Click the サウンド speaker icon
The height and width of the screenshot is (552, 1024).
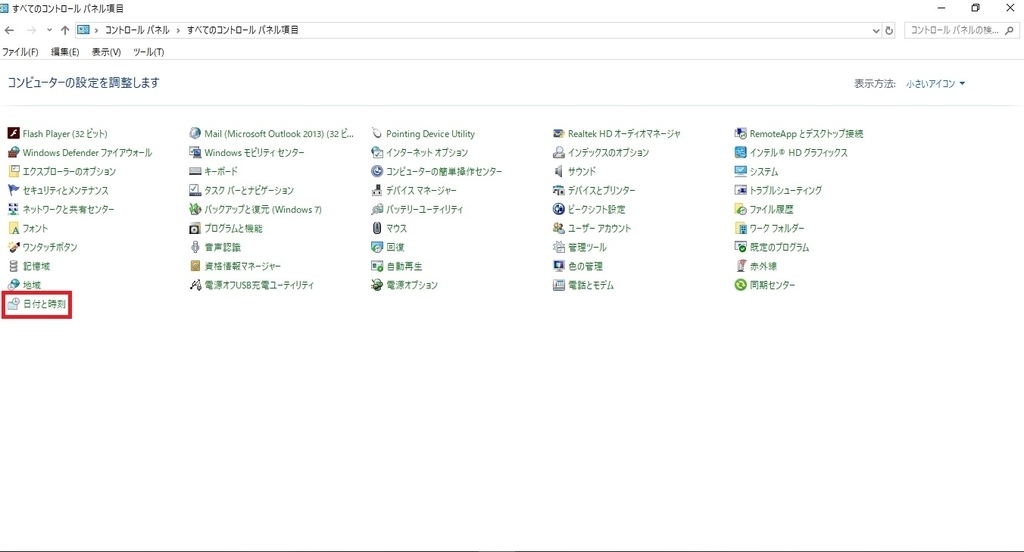[558, 171]
